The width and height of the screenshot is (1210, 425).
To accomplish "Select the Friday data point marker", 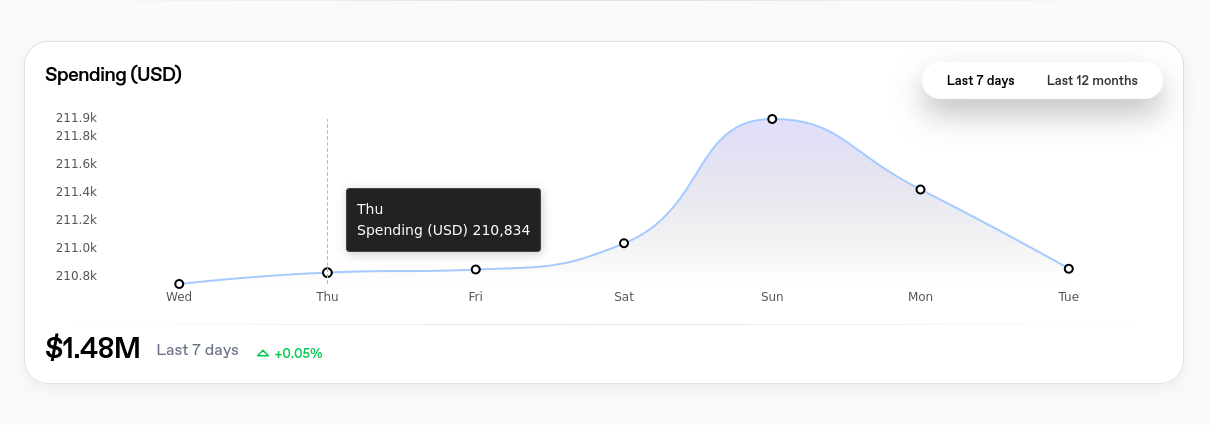I will [476, 270].
